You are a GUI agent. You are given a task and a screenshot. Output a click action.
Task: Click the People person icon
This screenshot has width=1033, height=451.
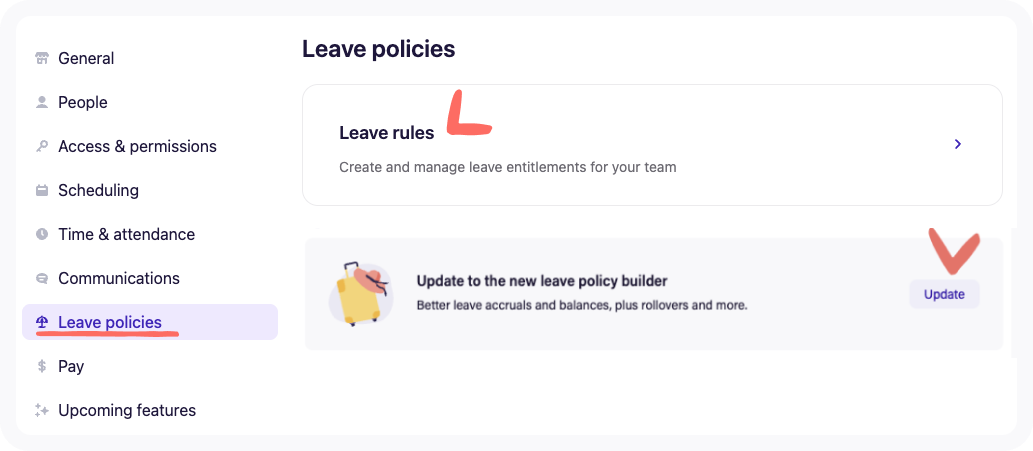coord(42,102)
